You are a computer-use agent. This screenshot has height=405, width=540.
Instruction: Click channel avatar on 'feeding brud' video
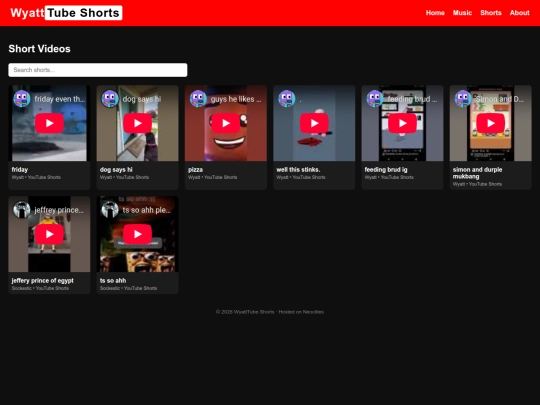point(375,99)
